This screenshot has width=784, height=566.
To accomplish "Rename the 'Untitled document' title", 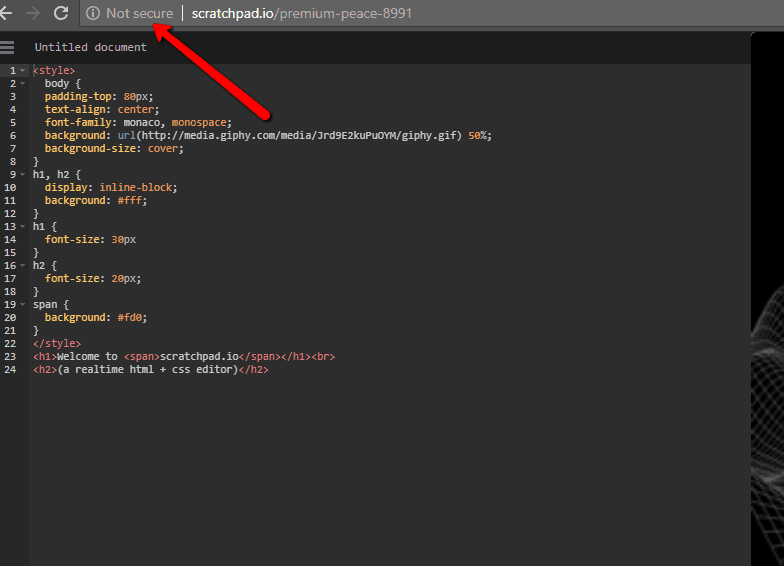I will click(x=90, y=47).
